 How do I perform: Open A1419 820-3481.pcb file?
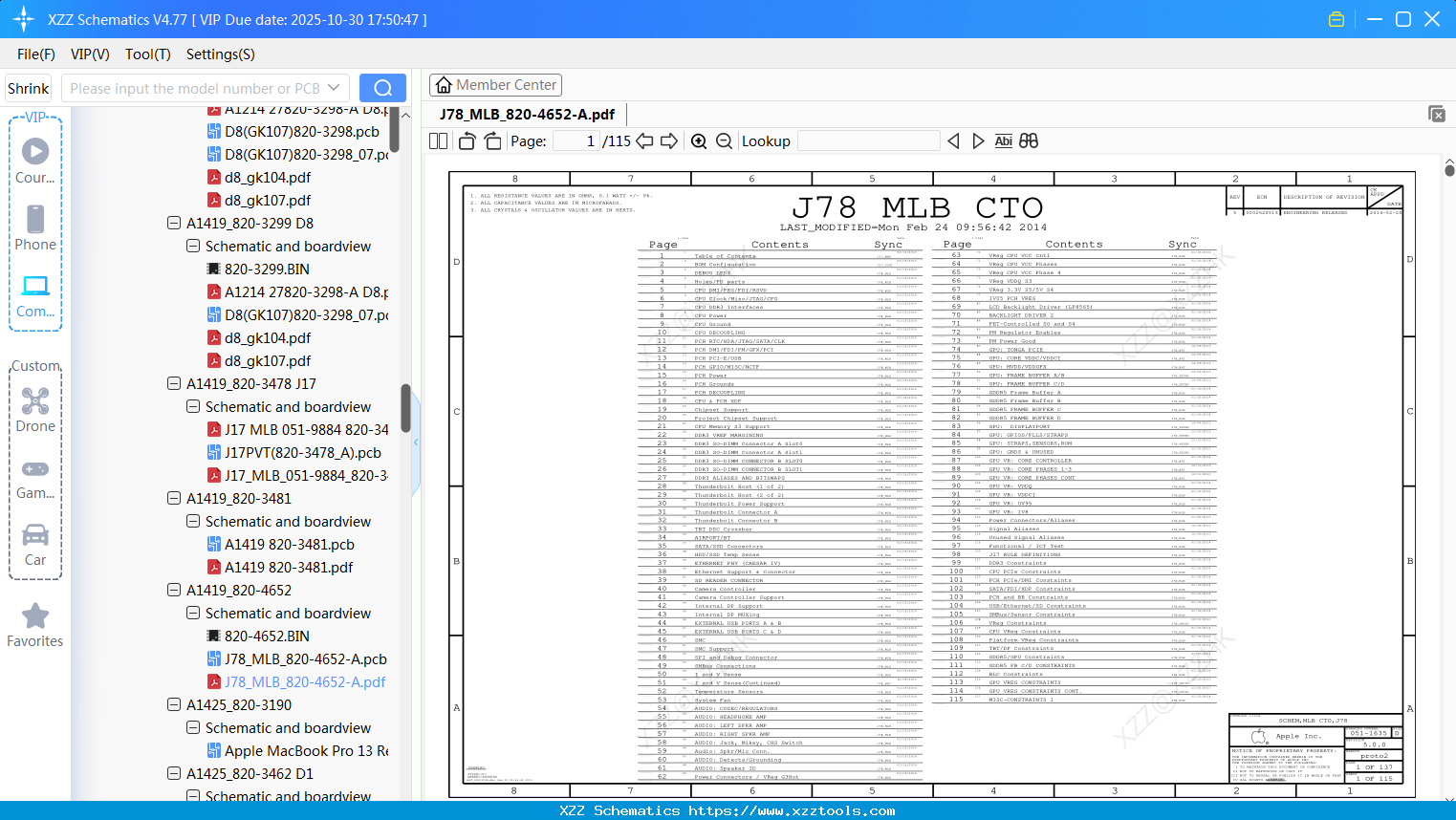(x=290, y=545)
